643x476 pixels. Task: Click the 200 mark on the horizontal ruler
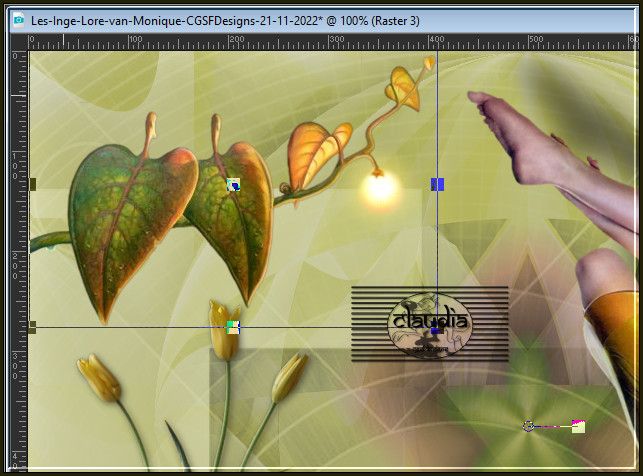[236, 40]
